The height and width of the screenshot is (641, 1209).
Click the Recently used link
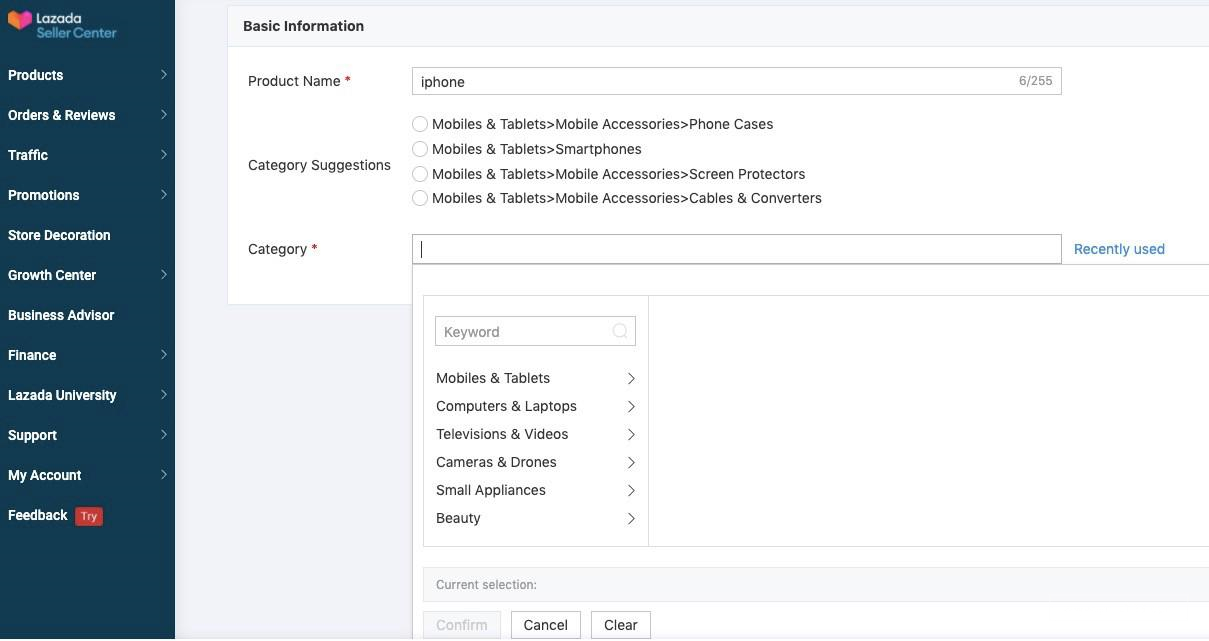pyautogui.click(x=1119, y=249)
